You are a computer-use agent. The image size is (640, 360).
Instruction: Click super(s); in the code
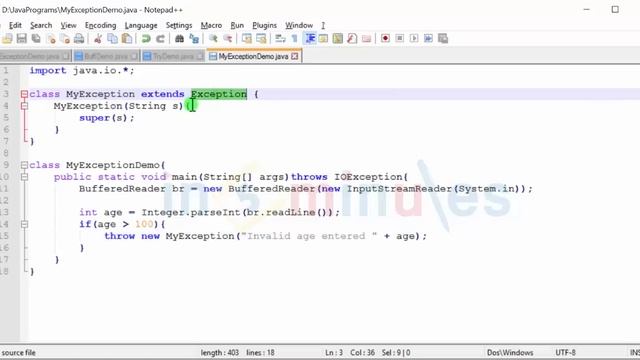(x=107, y=118)
